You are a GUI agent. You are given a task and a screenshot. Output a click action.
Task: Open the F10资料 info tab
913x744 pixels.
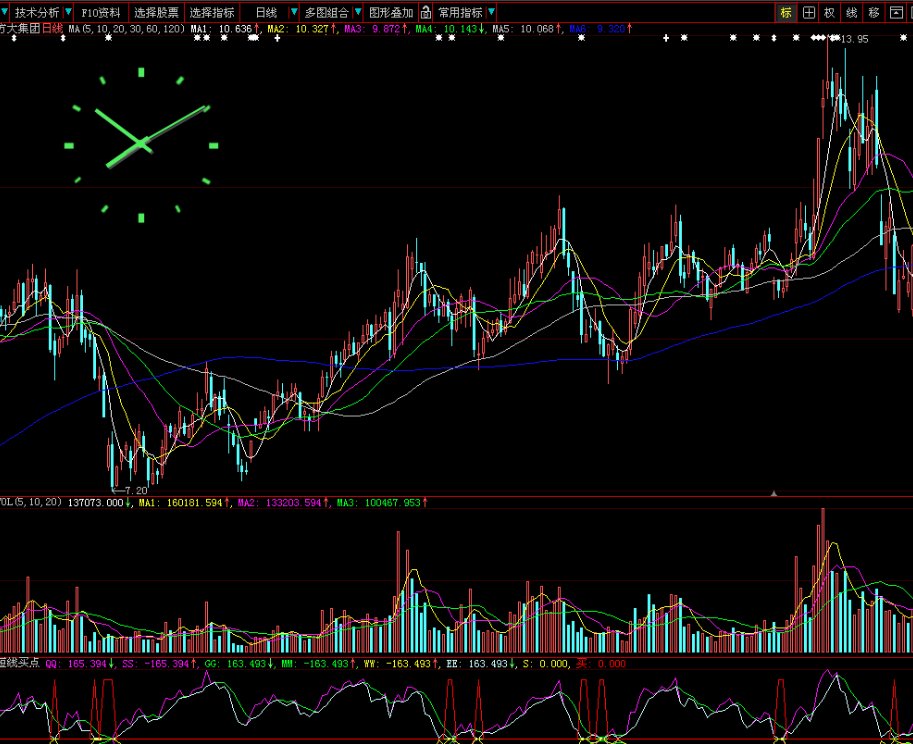point(101,13)
